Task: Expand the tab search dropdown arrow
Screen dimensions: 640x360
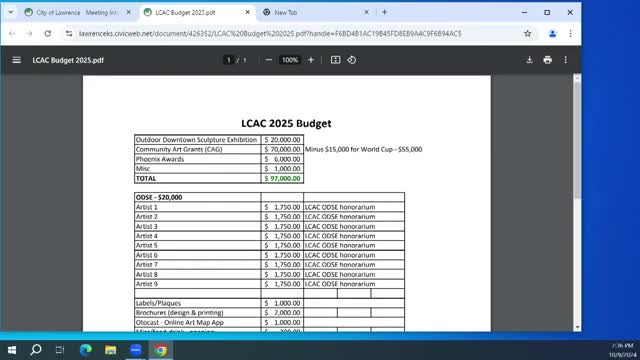Action: click(11, 12)
